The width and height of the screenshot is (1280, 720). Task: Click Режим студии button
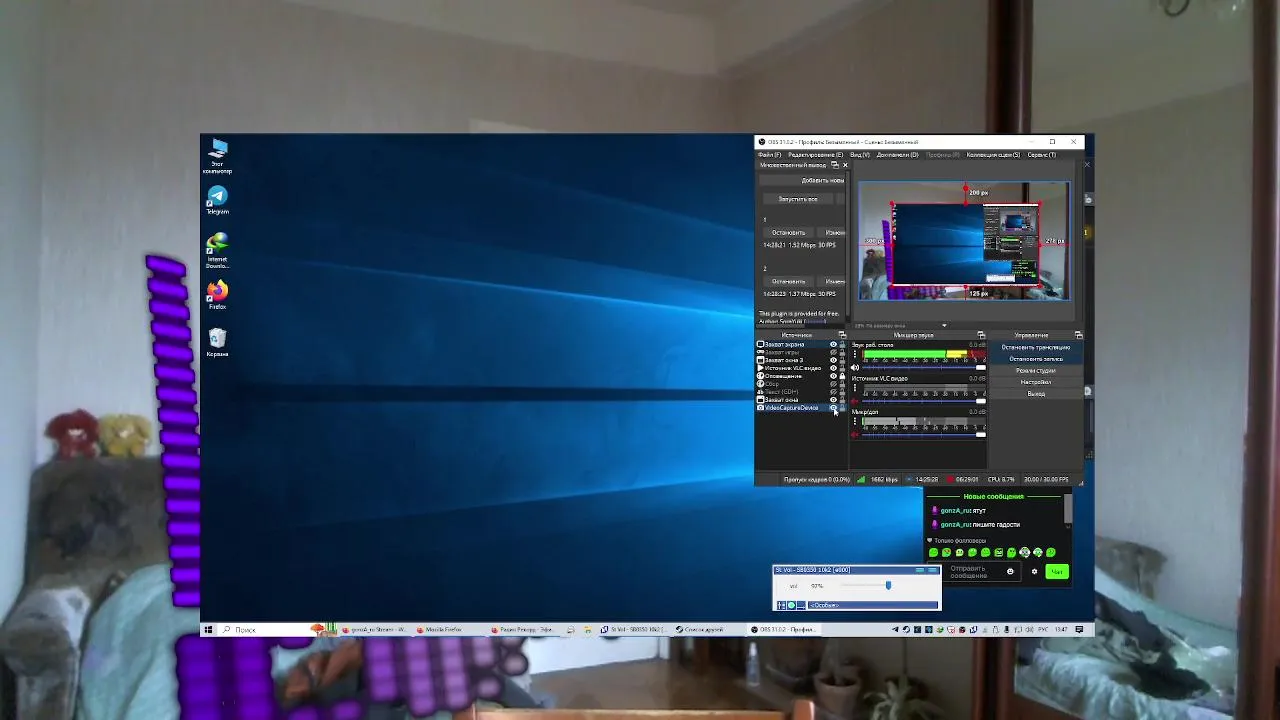tap(1036, 371)
